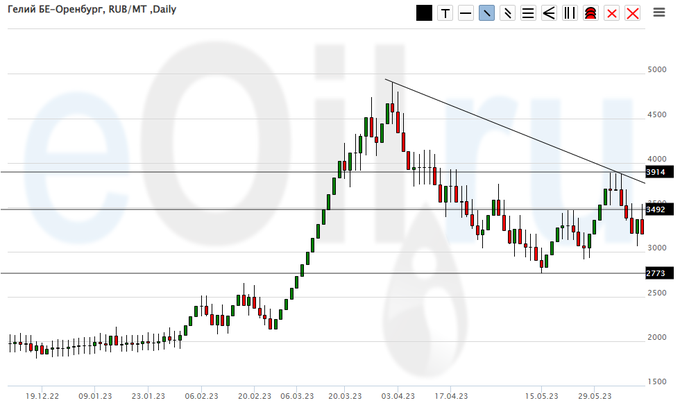Screen dimensions: 680x412
Task: Toggle the active trend line tool
Action: (486, 13)
